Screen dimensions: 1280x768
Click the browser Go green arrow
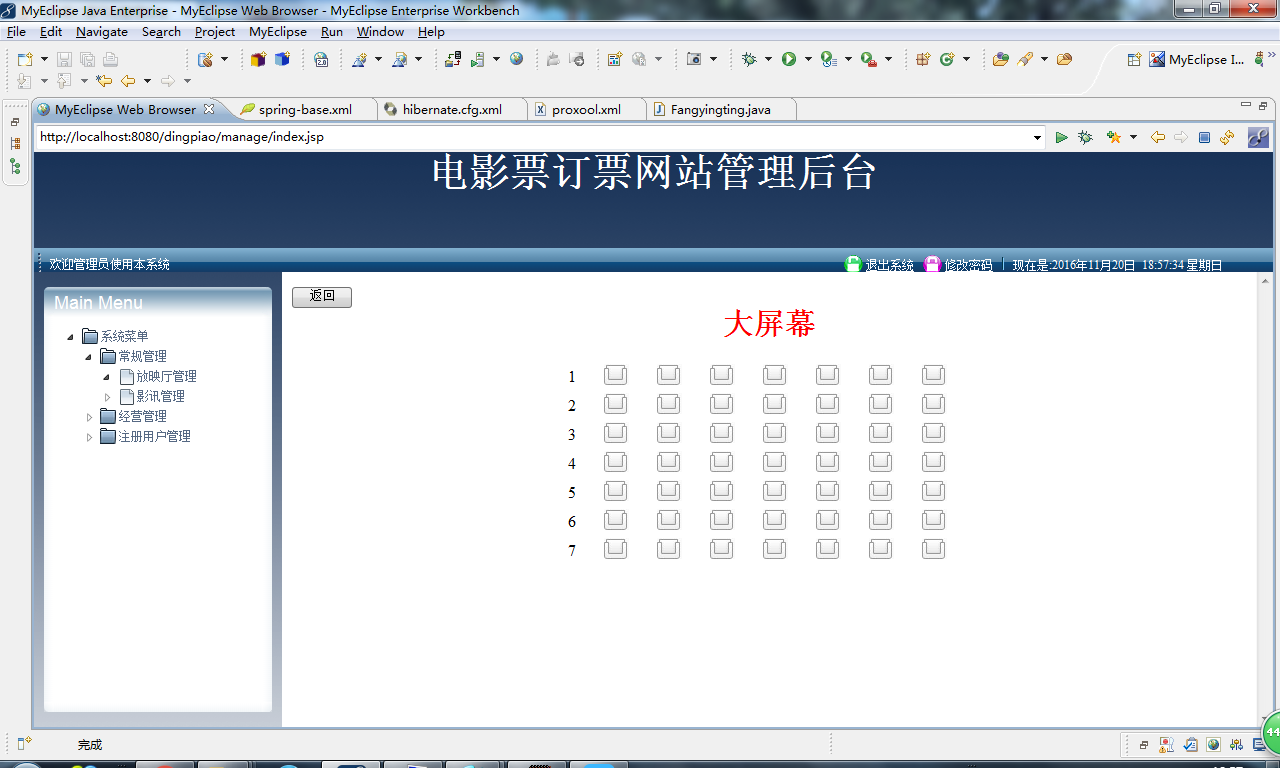coord(1062,137)
